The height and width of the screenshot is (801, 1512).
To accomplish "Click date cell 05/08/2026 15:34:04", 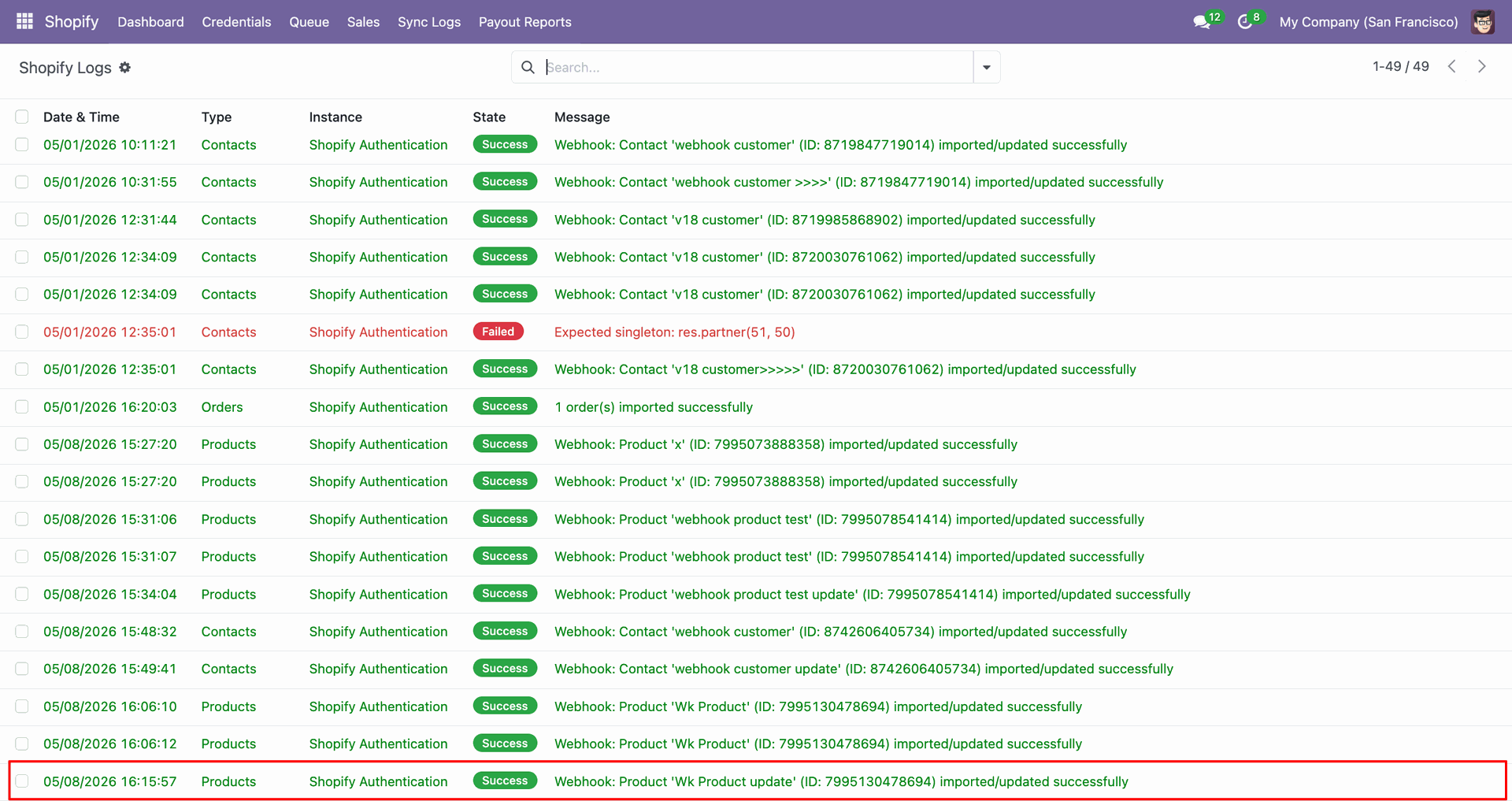I will pyautogui.click(x=110, y=595).
